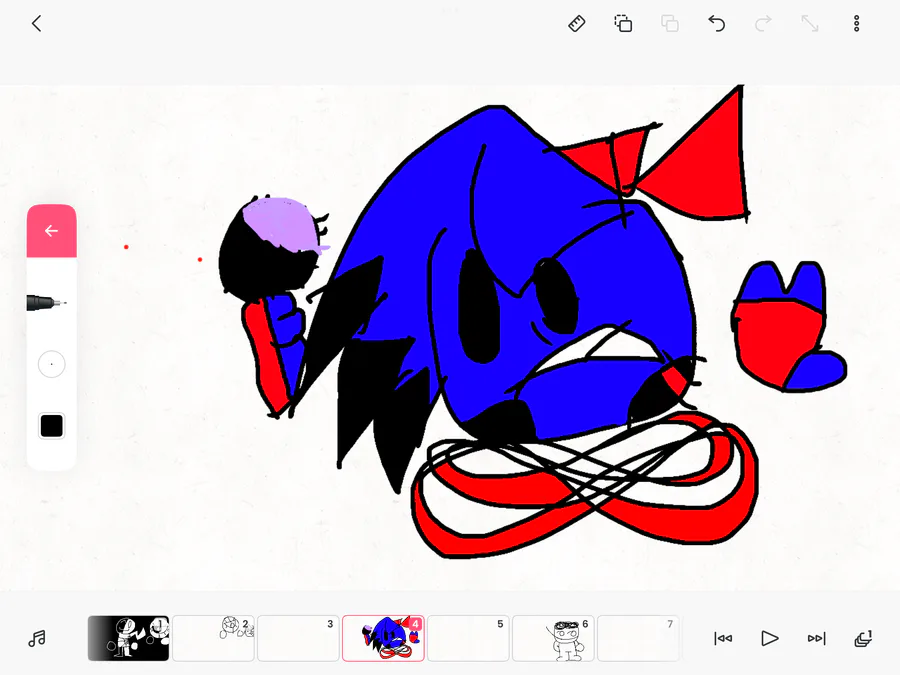Select frame 1 with the dark thumbnail
Screen dimensions: 900x675
click(x=129, y=638)
